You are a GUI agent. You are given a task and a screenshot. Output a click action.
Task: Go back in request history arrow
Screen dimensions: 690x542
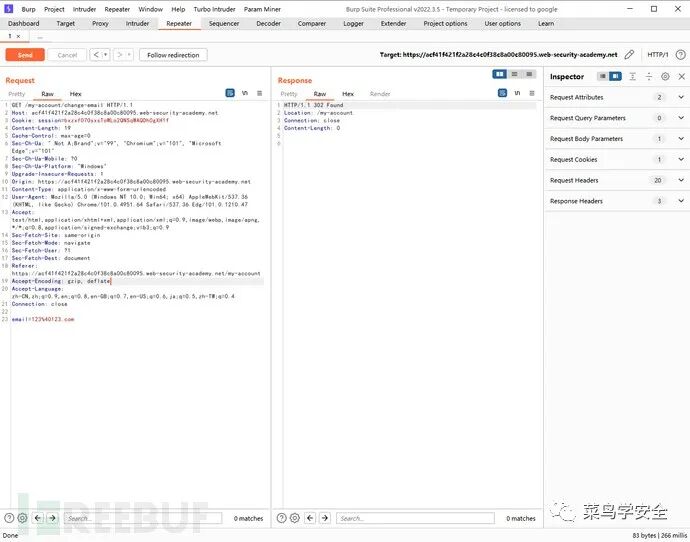(96, 55)
